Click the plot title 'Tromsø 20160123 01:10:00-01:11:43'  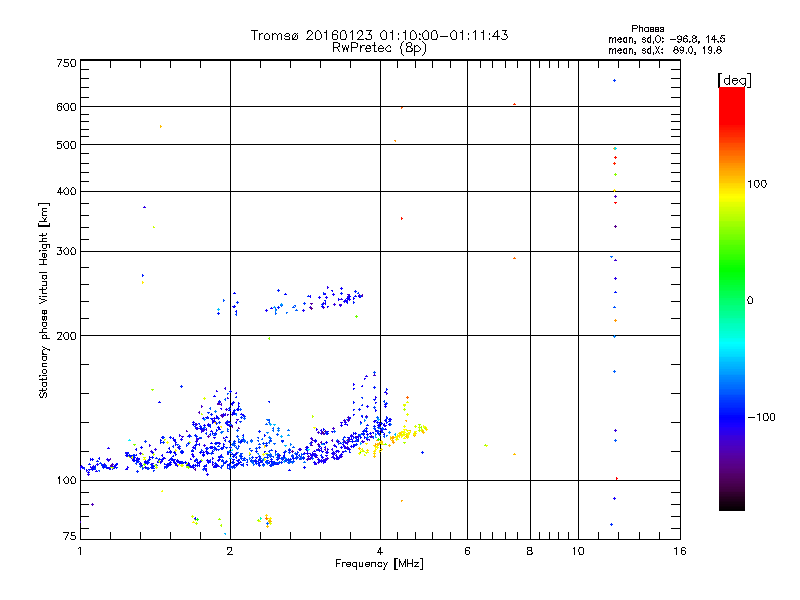pyautogui.click(x=379, y=35)
